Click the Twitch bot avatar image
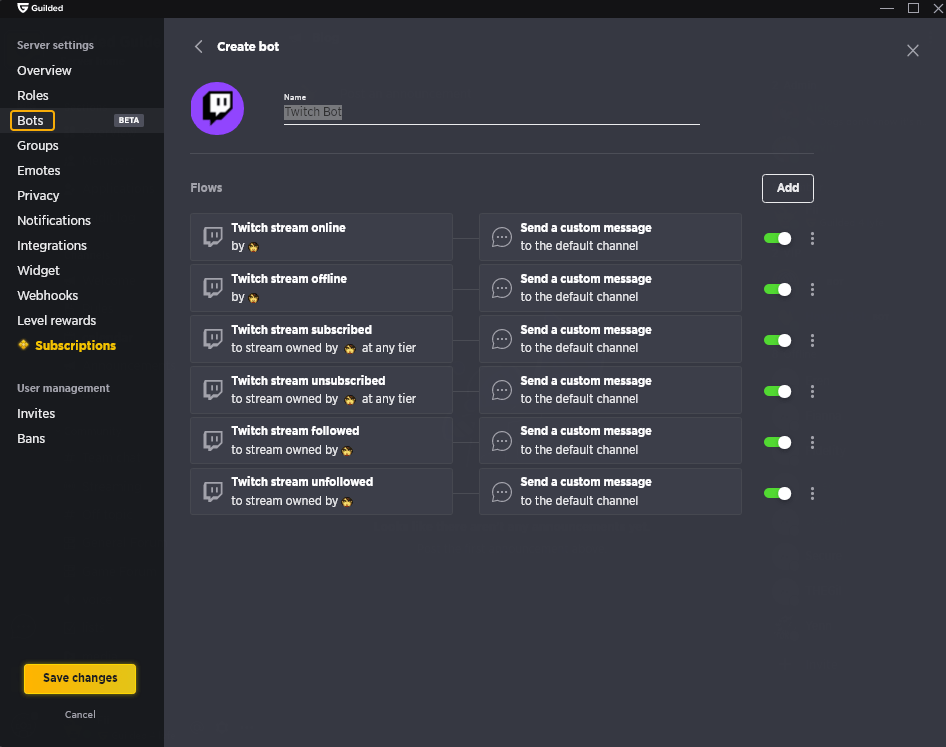The height and width of the screenshot is (747, 946). point(217,108)
